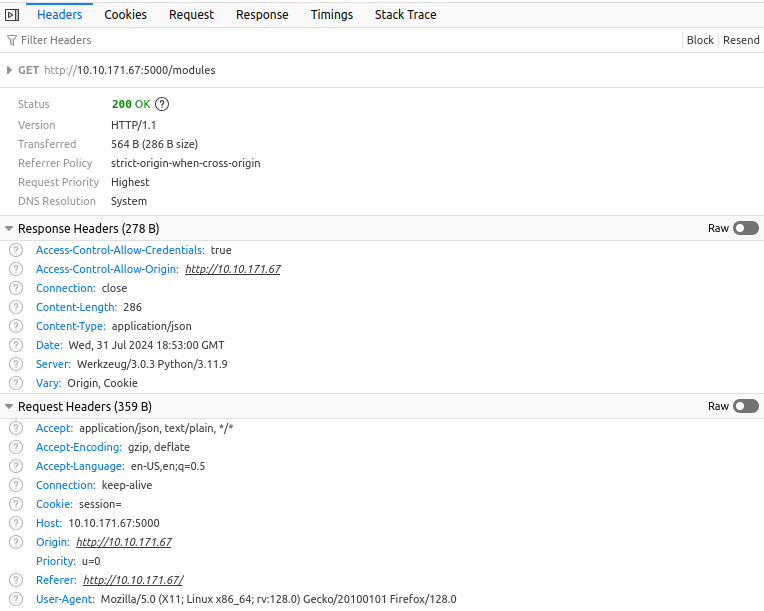
Task: Click help icon beside Vary header
Action: click(x=16, y=383)
